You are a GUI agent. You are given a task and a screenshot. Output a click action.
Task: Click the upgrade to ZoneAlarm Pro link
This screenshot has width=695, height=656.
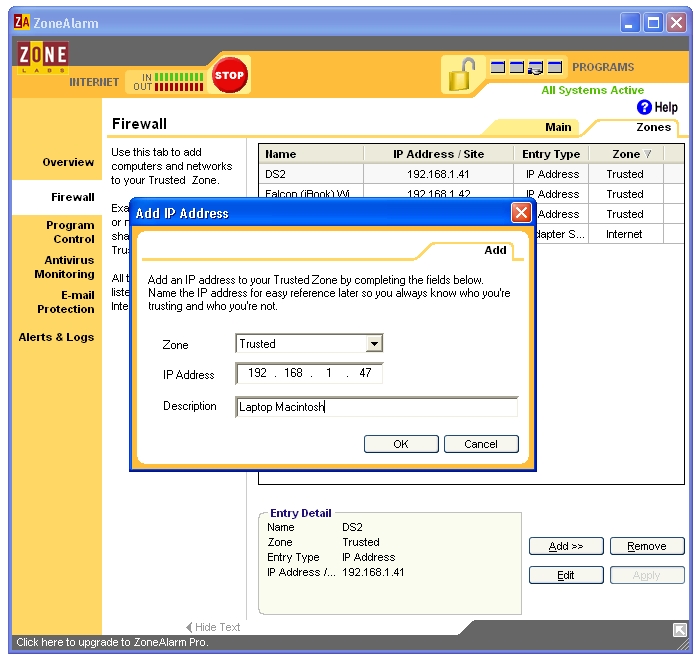click(112, 642)
